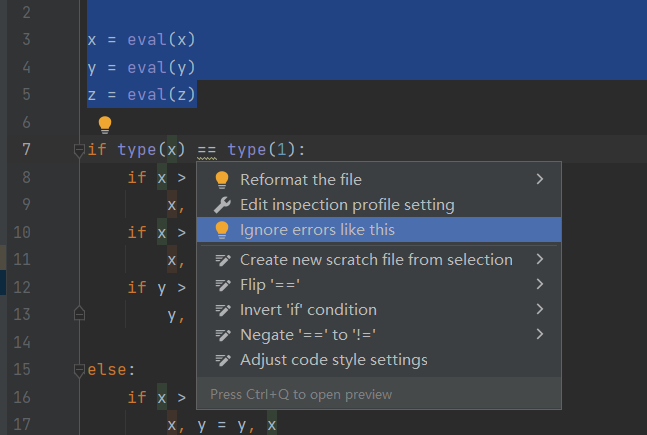Choose Negate '==' to '!='
Image resolution: width=647 pixels, height=435 pixels.
pyautogui.click(x=379, y=335)
